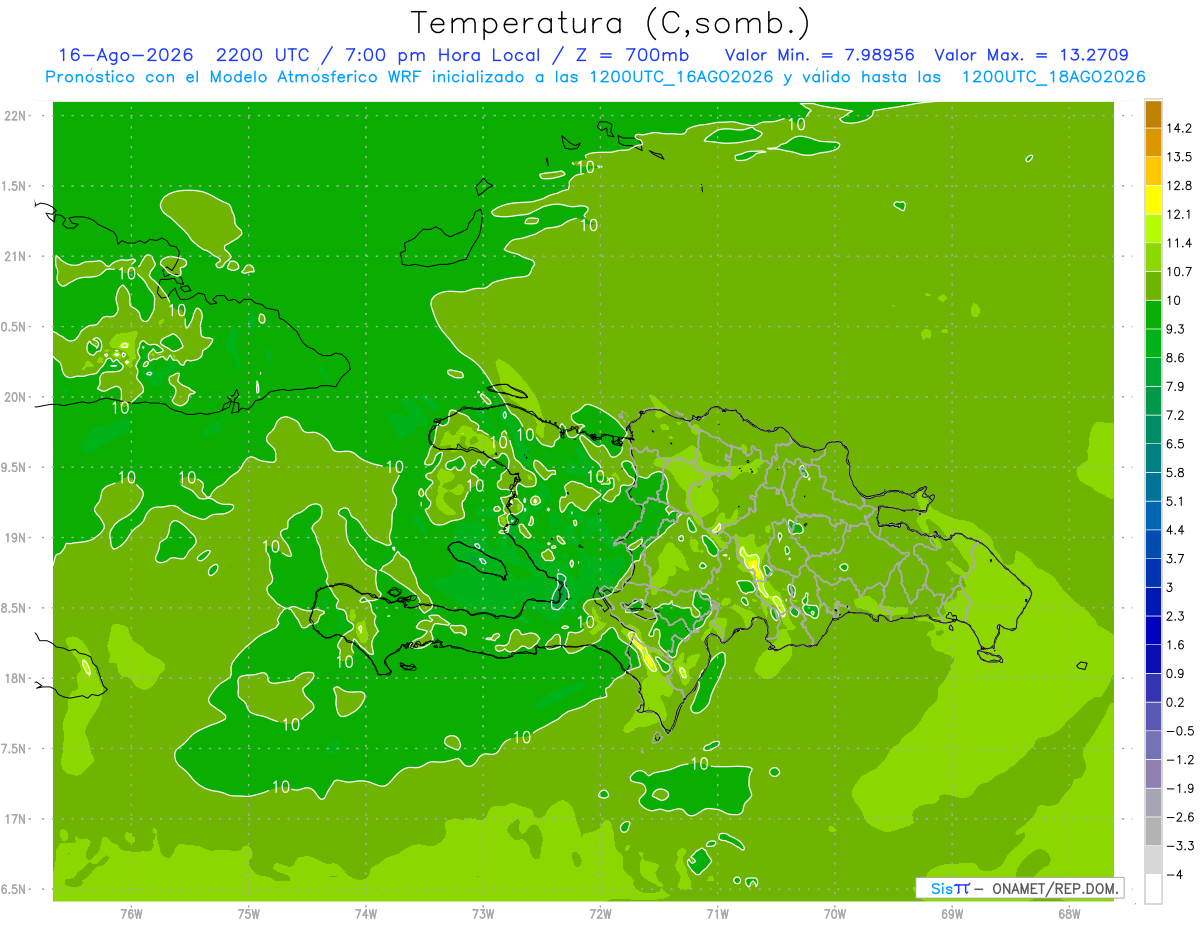
Task: Click the "74W" longitude axis label
Action: click(365, 914)
